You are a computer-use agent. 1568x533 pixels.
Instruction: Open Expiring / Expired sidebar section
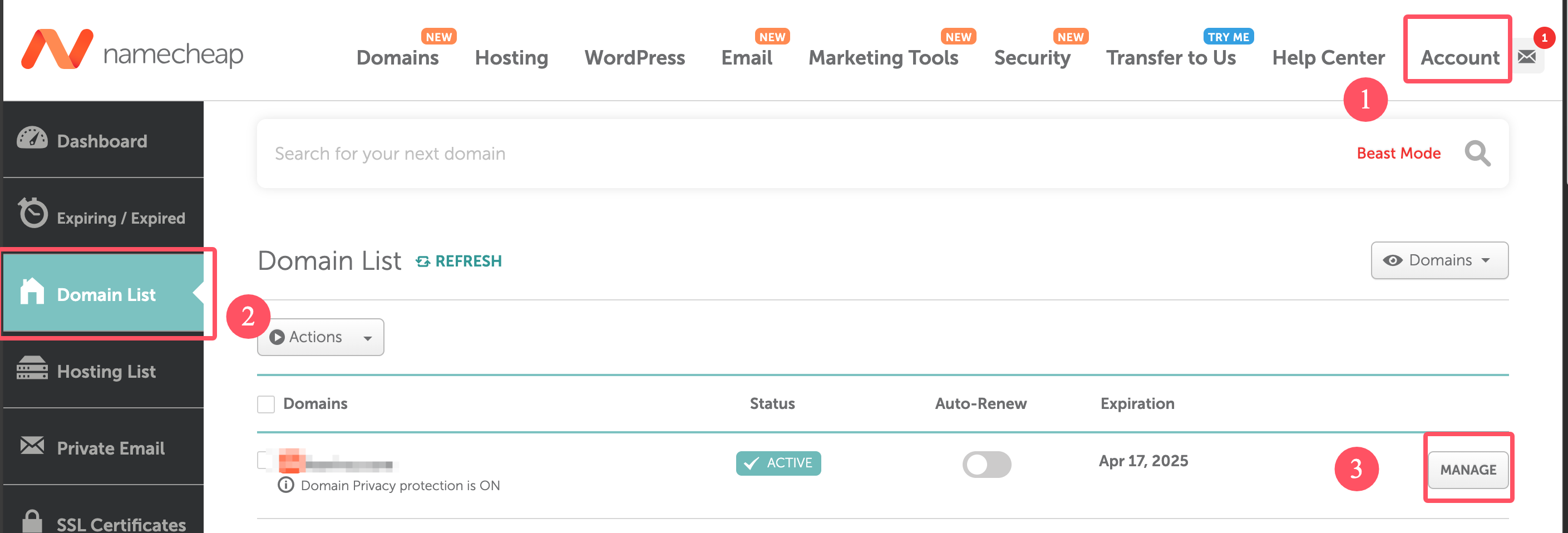point(103,216)
